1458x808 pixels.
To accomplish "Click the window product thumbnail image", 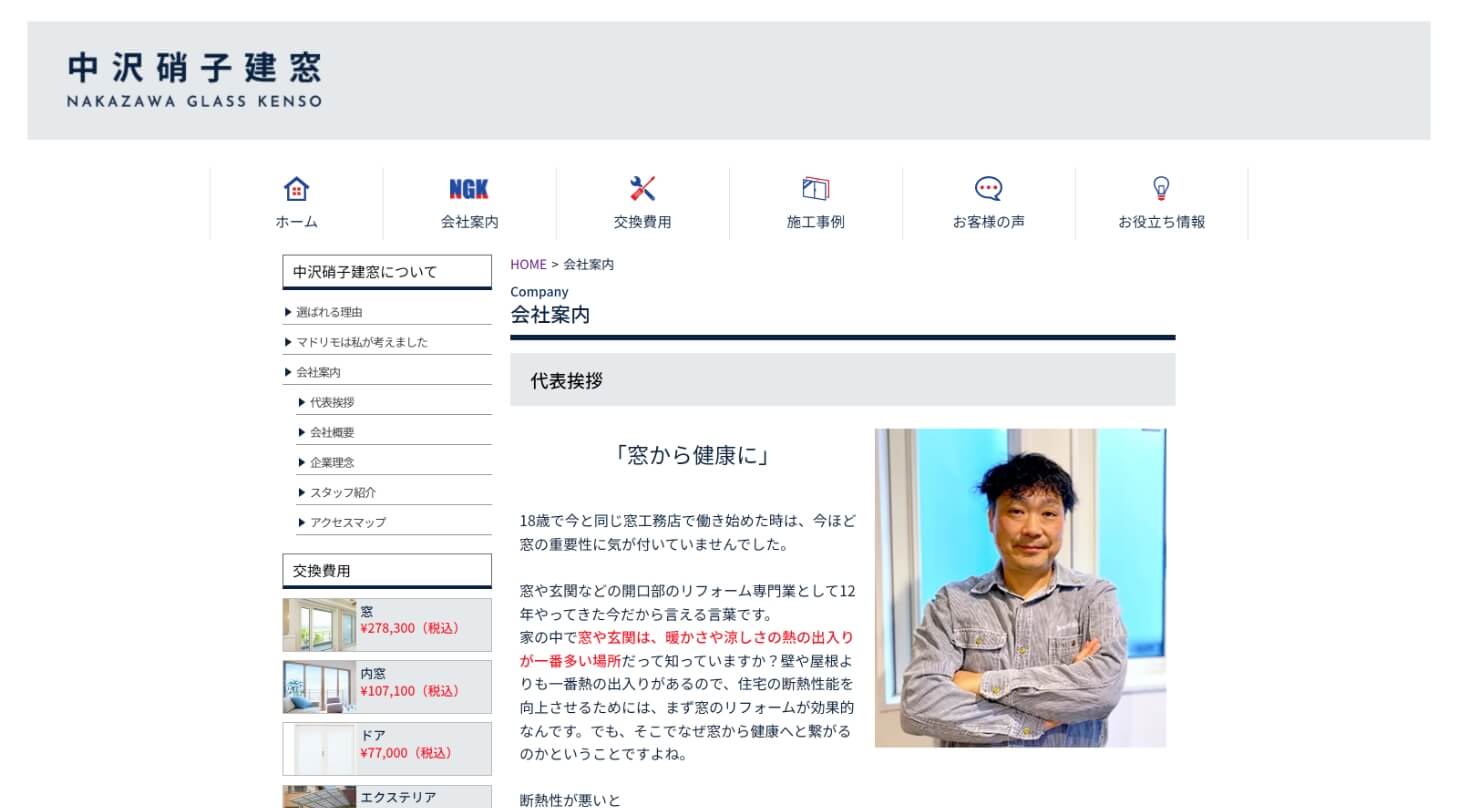I will click(319, 625).
